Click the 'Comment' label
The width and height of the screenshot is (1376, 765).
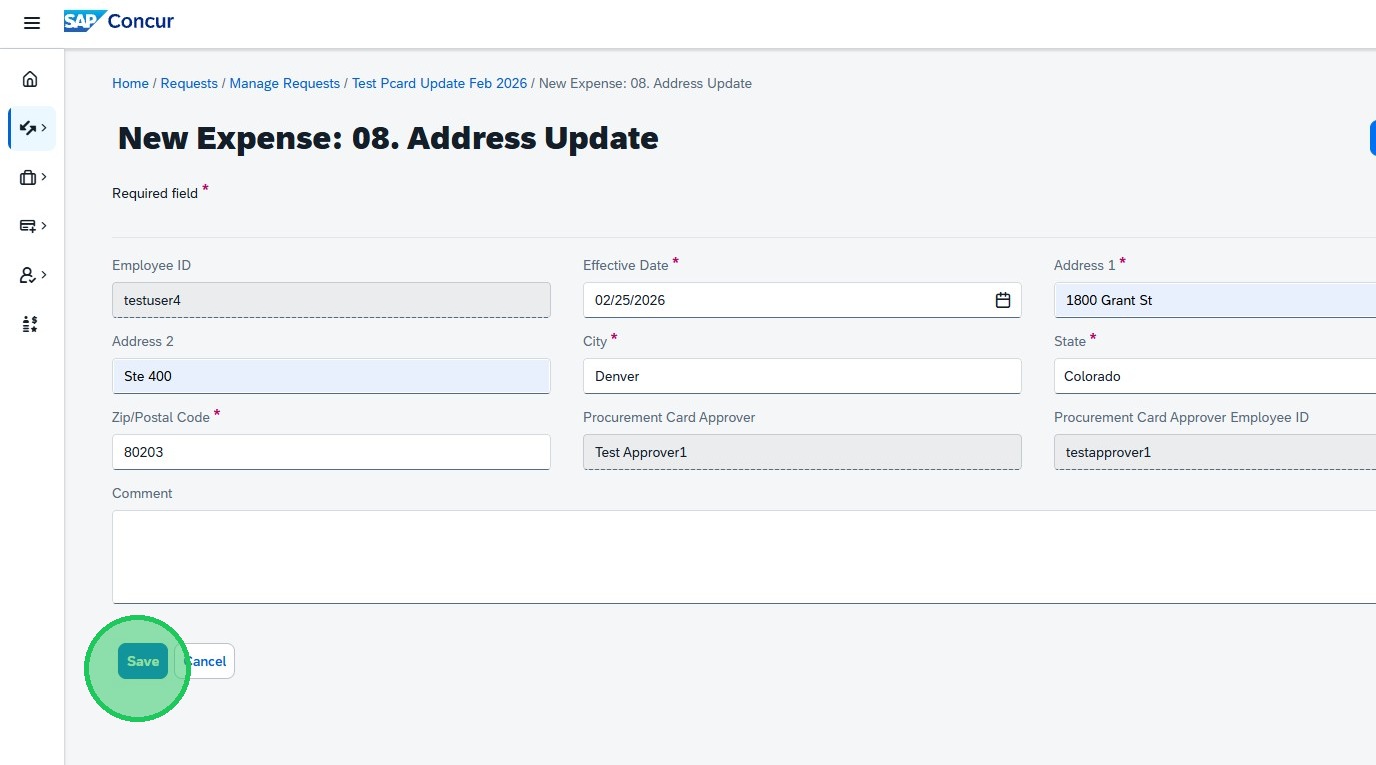click(x=142, y=493)
